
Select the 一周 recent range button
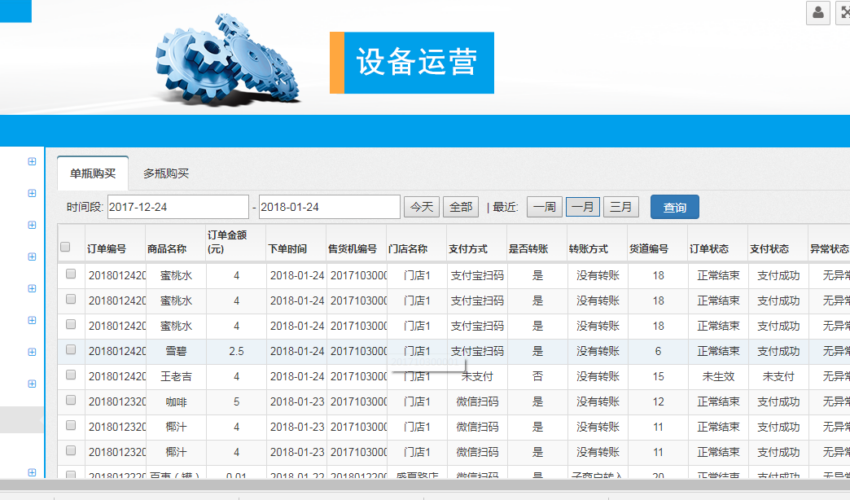545,207
